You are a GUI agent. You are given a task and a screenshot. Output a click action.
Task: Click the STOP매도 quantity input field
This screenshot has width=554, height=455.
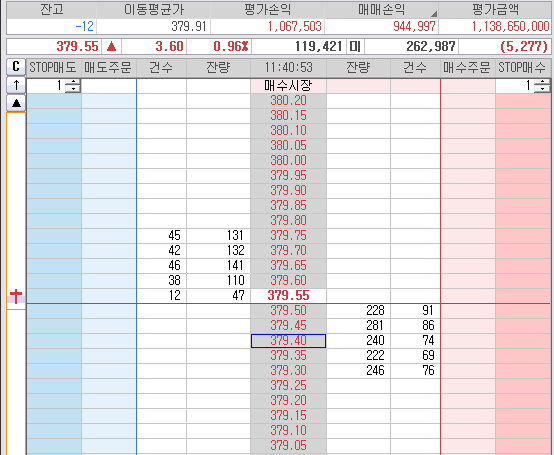(x=47, y=85)
